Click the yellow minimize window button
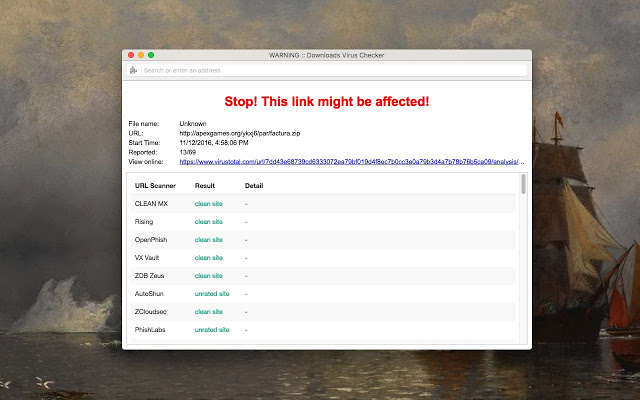This screenshot has width=640, height=400. pos(140,54)
